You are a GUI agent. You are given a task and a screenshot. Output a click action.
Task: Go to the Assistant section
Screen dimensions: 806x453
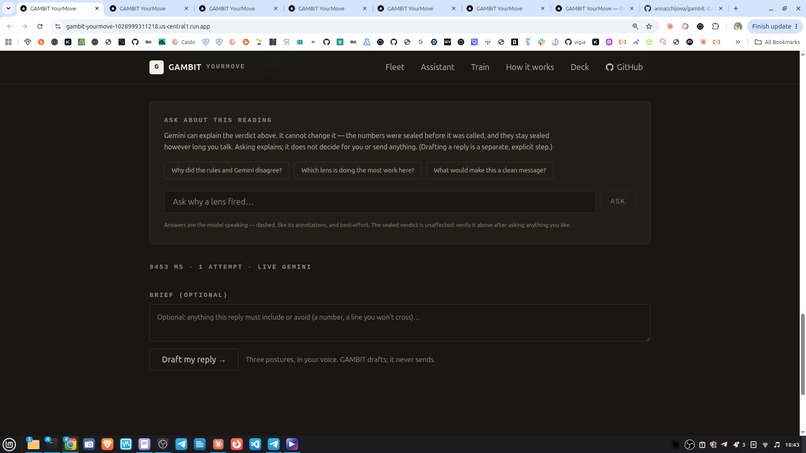(x=437, y=67)
